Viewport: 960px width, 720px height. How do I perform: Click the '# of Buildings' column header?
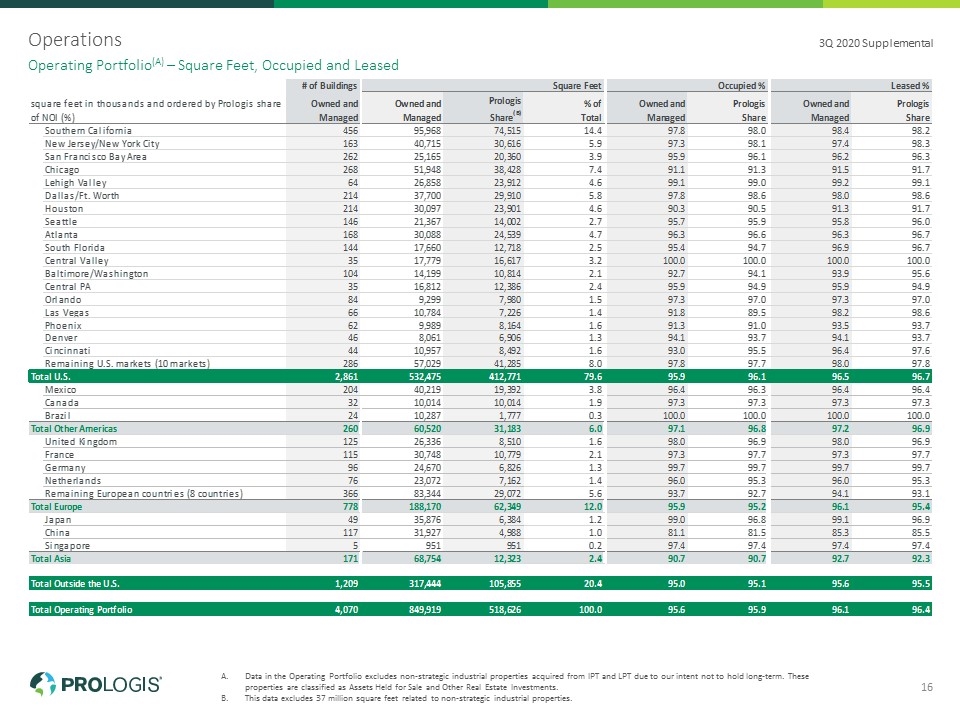[329, 86]
